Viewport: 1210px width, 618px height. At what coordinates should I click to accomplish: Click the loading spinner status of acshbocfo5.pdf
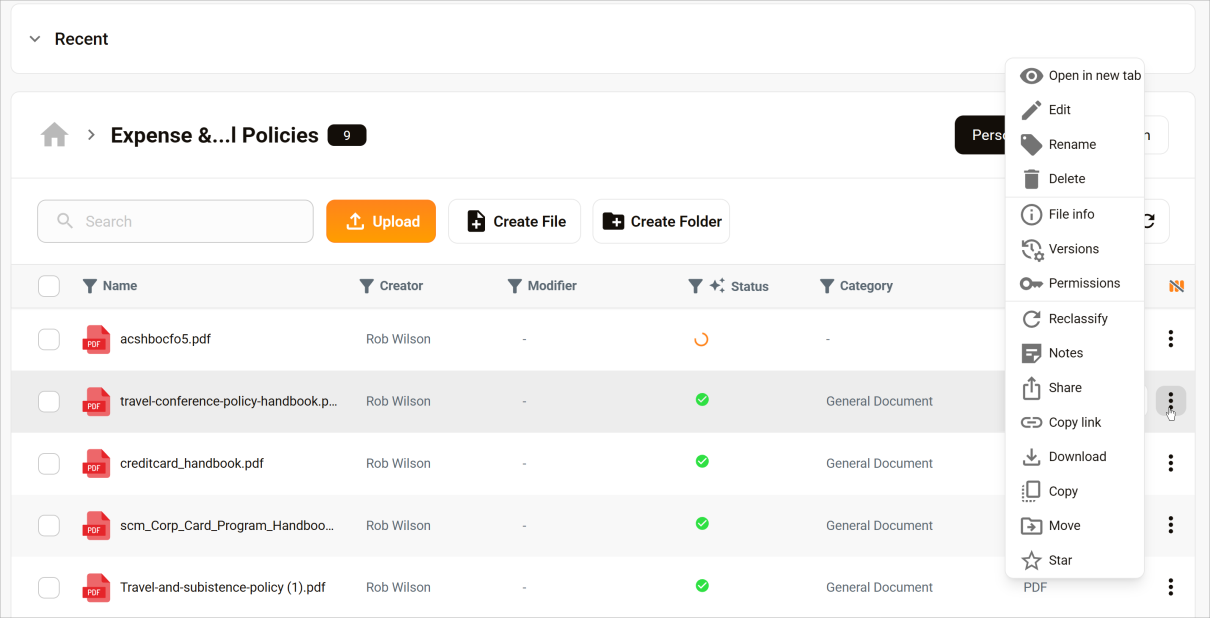point(701,339)
